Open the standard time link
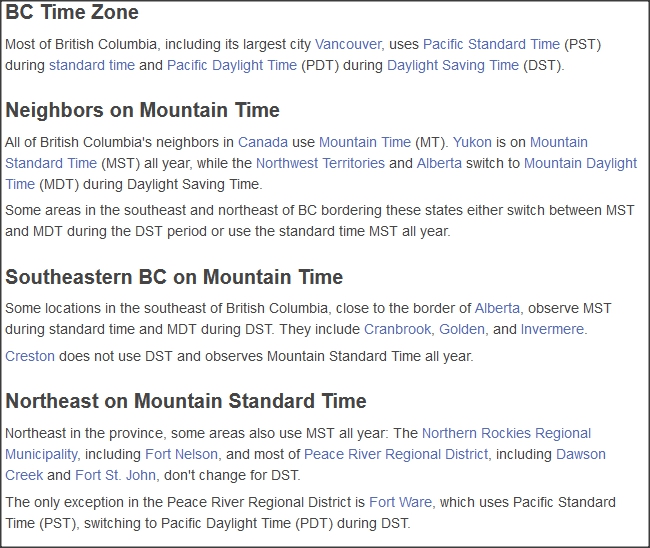650x548 pixels. point(92,65)
